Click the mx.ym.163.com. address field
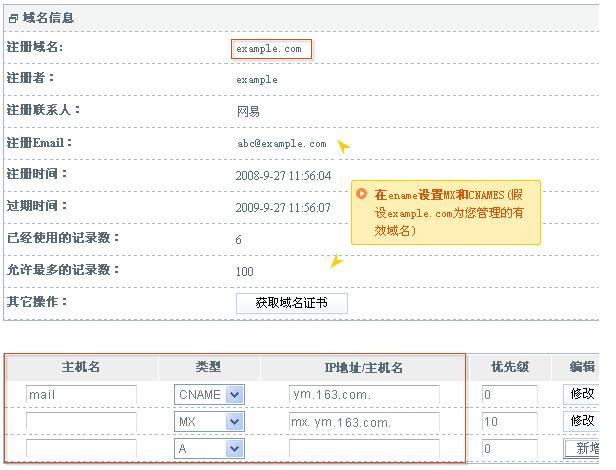616x470 pixels. tap(364, 422)
